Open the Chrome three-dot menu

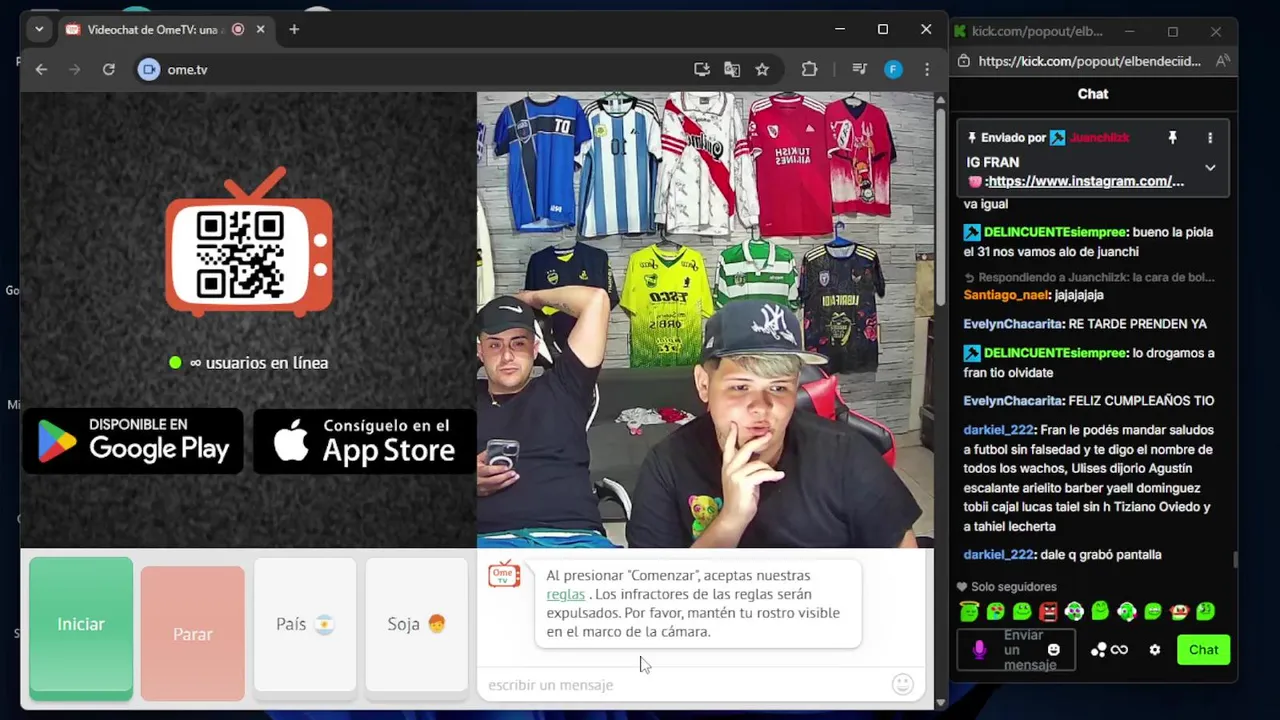point(927,69)
